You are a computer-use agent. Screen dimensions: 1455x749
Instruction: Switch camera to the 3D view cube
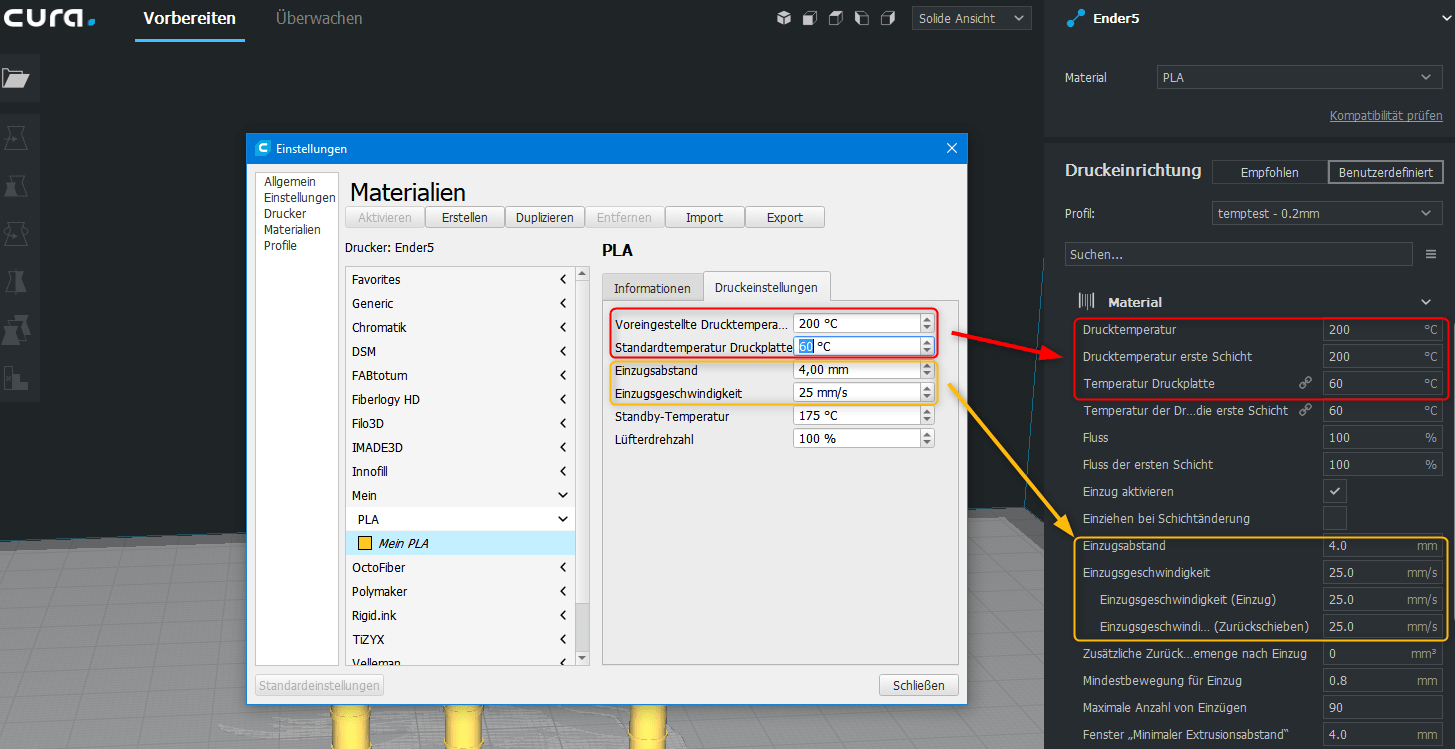(785, 18)
